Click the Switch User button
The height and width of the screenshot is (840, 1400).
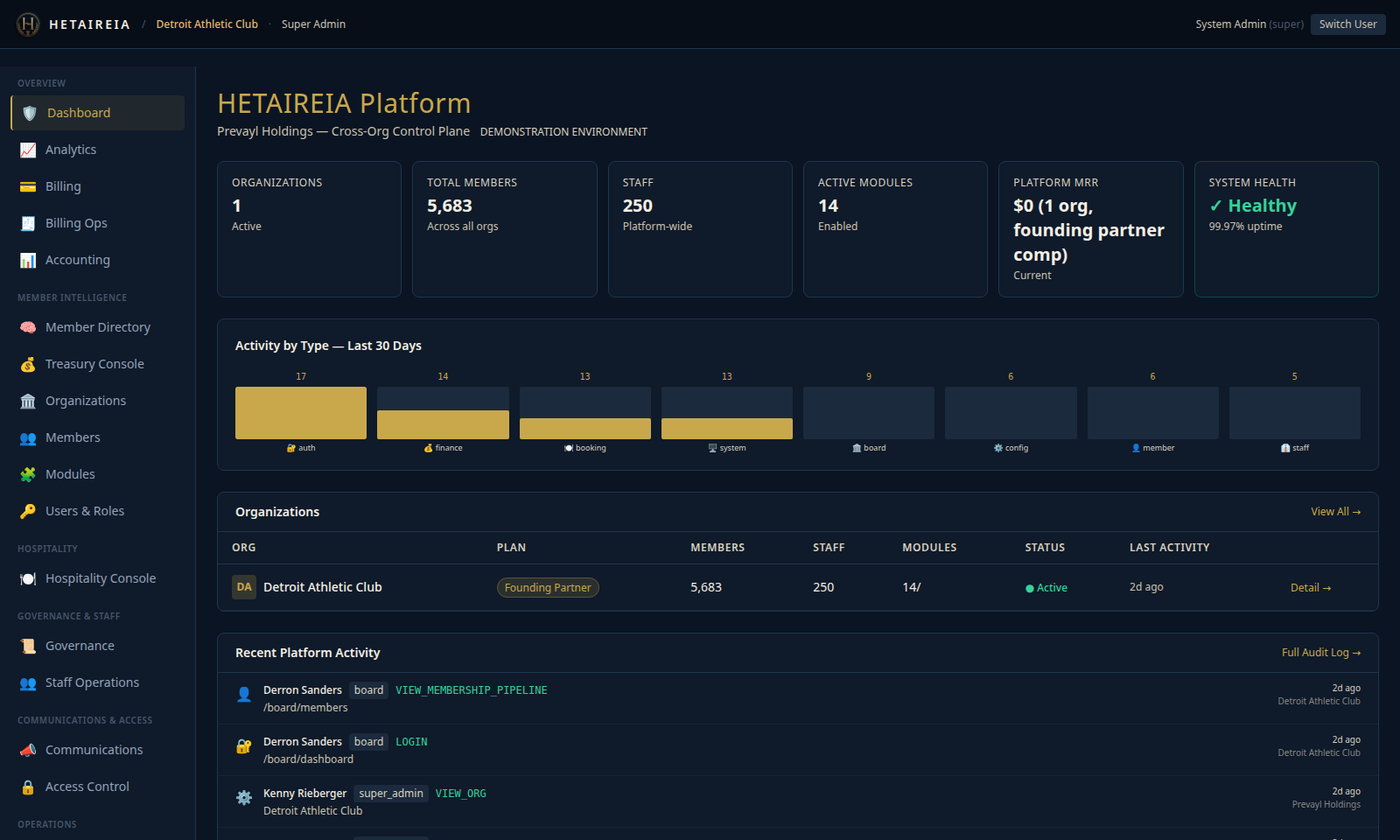1347,24
